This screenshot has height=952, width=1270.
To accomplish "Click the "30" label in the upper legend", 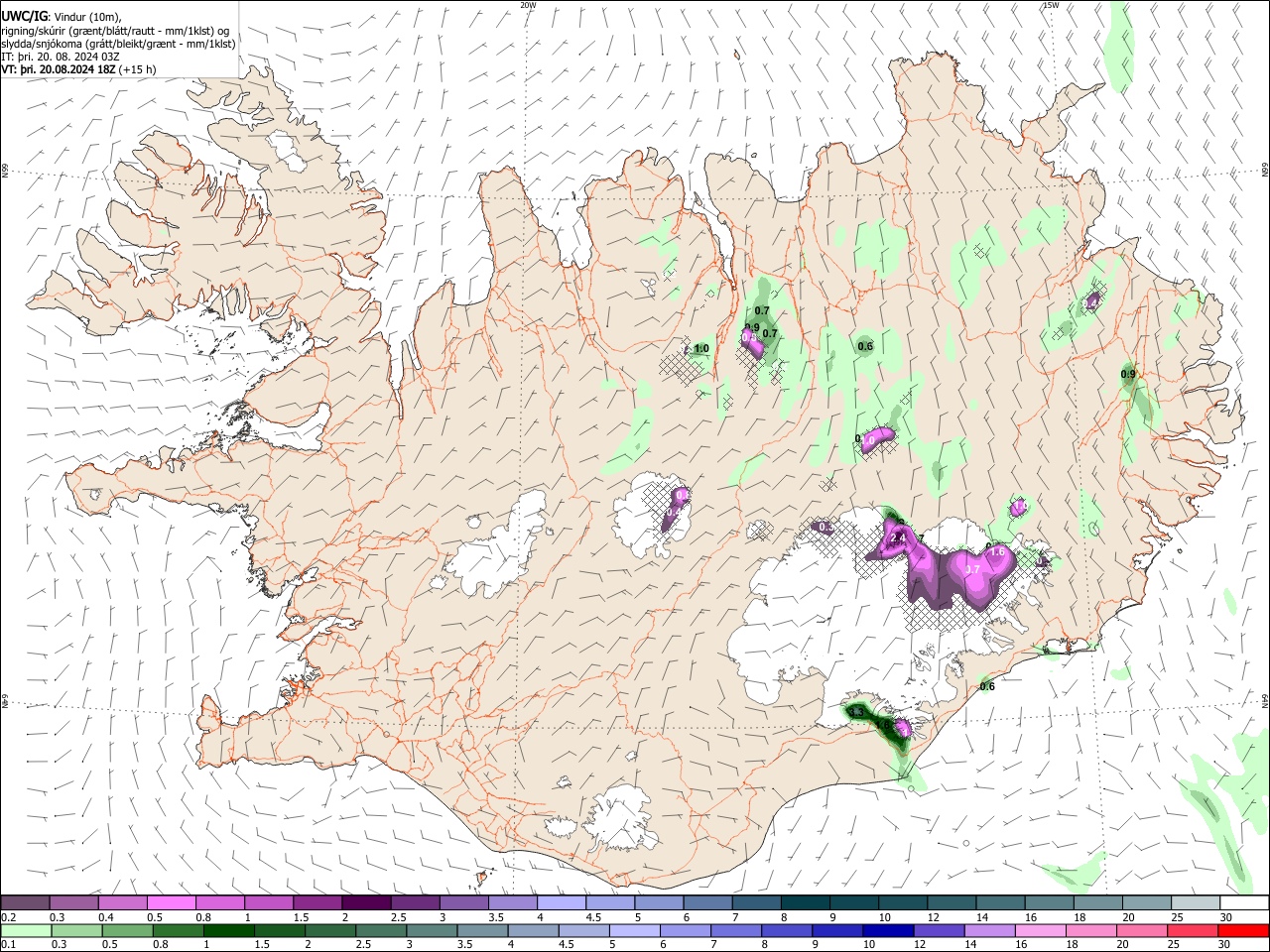I will (1226, 917).
